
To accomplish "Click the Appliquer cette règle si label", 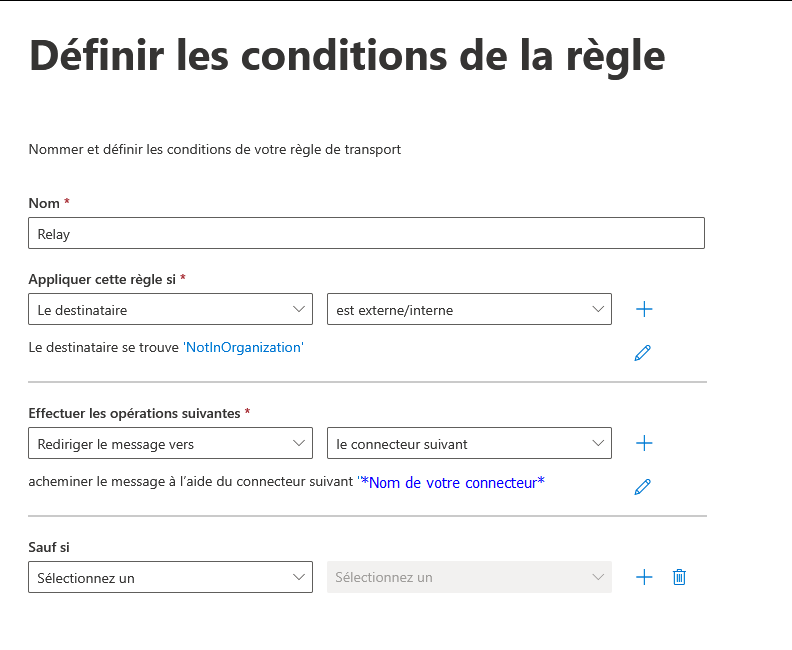I will tap(102, 279).
